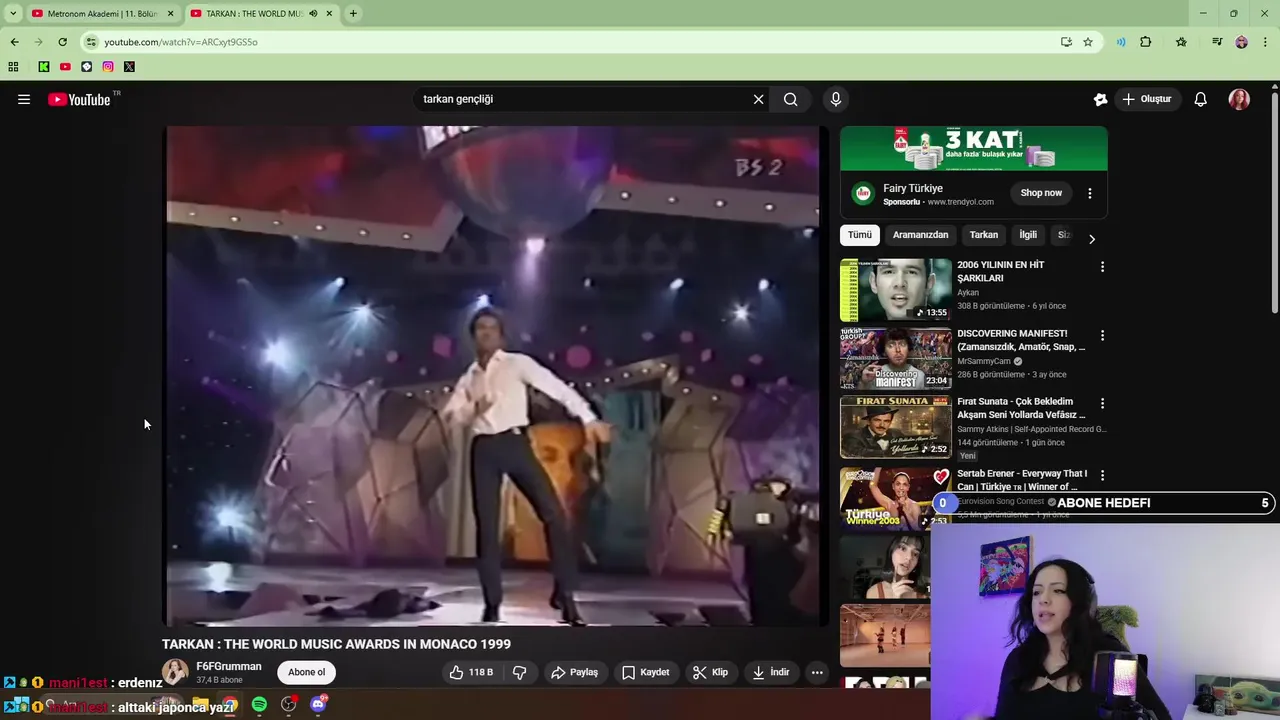Open options for the Fairy Türkiye ad
The height and width of the screenshot is (720, 1280).
1090,193
